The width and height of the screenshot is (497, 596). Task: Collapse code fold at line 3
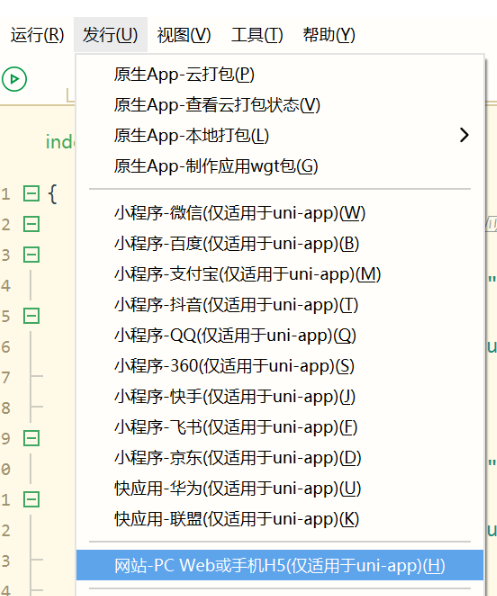(x=31, y=255)
